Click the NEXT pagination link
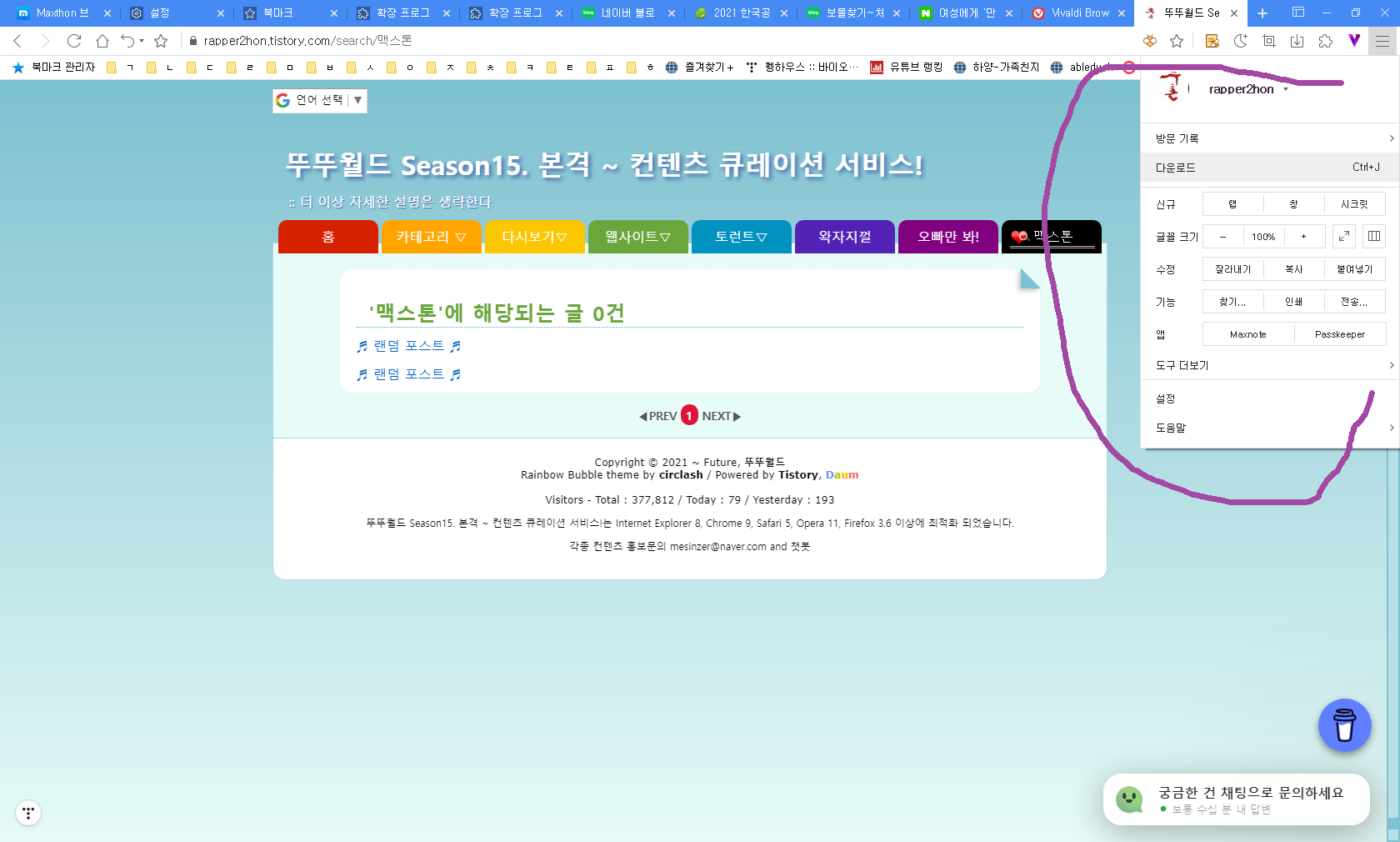Image resolution: width=1400 pixels, height=842 pixels. pyautogui.click(x=722, y=416)
